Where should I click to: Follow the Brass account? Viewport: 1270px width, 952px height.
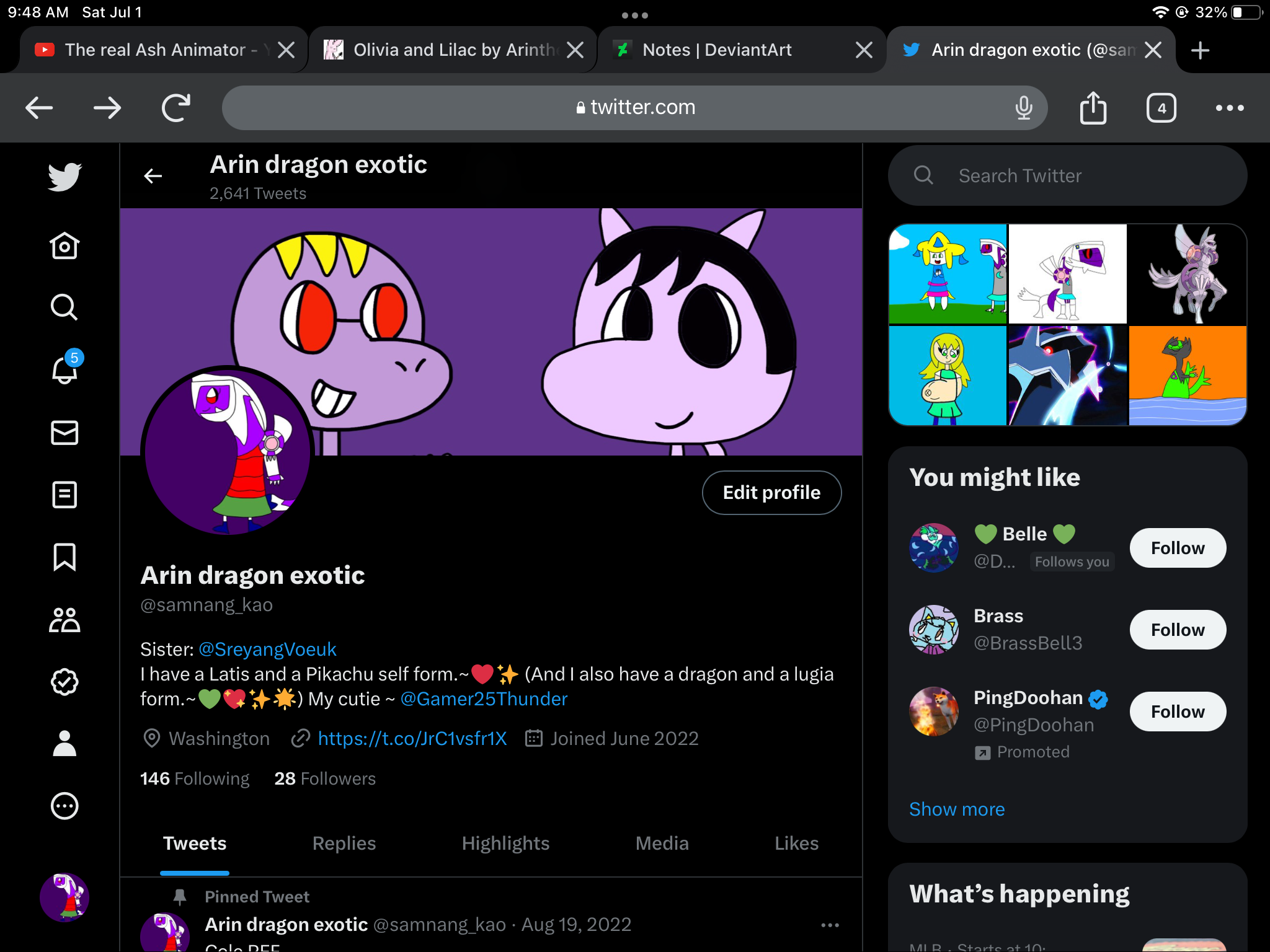(x=1177, y=630)
